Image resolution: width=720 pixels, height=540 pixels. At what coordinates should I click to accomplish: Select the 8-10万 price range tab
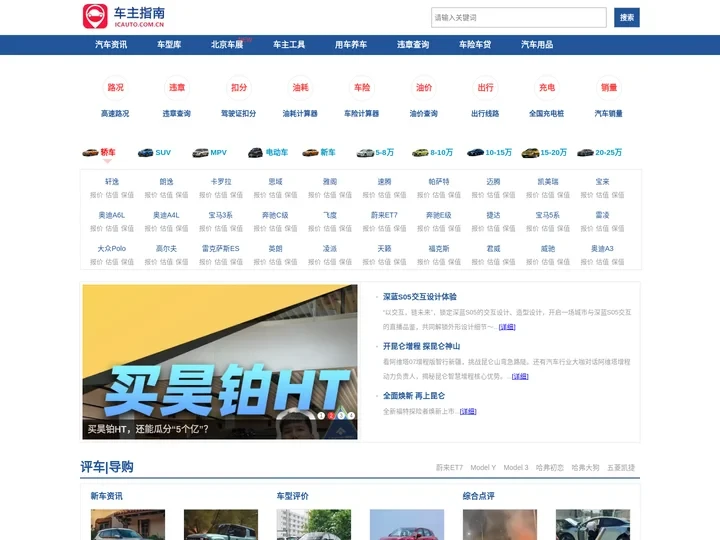[432, 152]
